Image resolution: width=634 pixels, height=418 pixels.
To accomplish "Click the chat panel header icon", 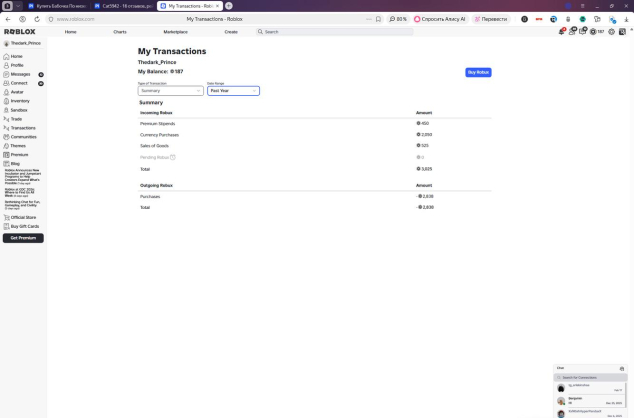I will point(621,368).
